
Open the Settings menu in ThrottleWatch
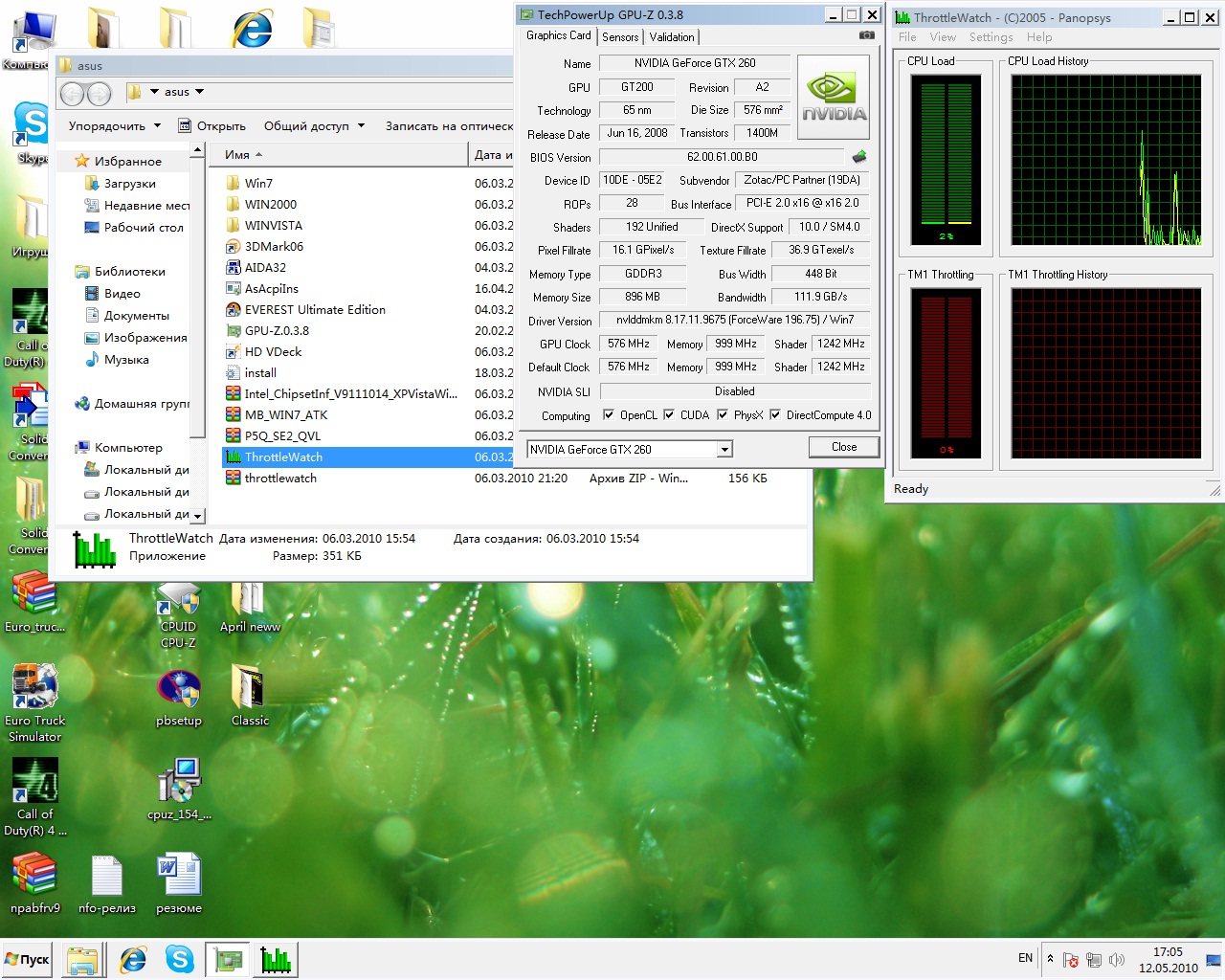pos(991,37)
